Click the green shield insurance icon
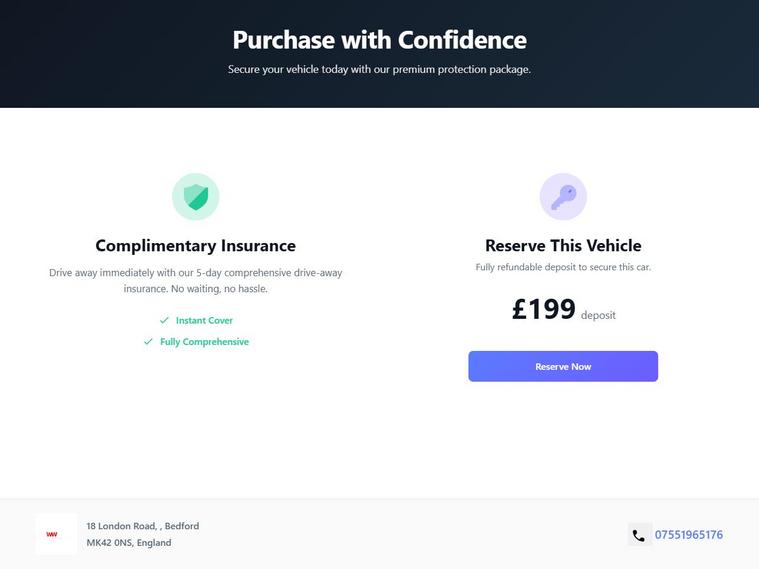The image size is (759, 569). point(195,197)
